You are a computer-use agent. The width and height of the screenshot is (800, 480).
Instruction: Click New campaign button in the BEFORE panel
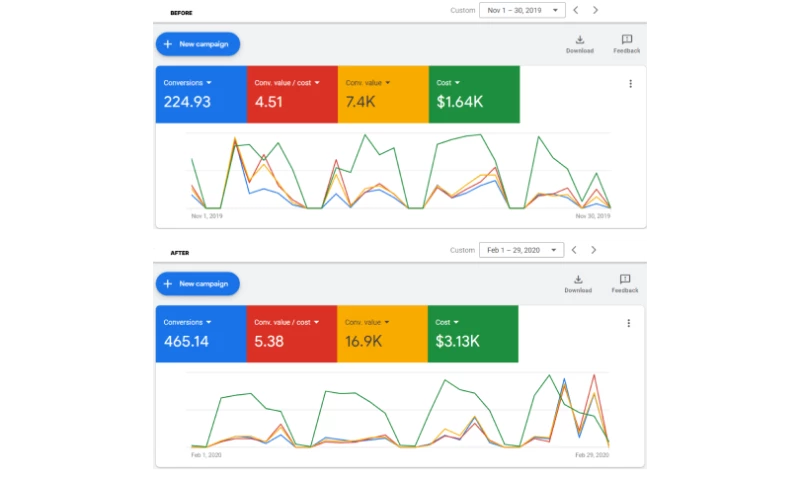tap(198, 44)
